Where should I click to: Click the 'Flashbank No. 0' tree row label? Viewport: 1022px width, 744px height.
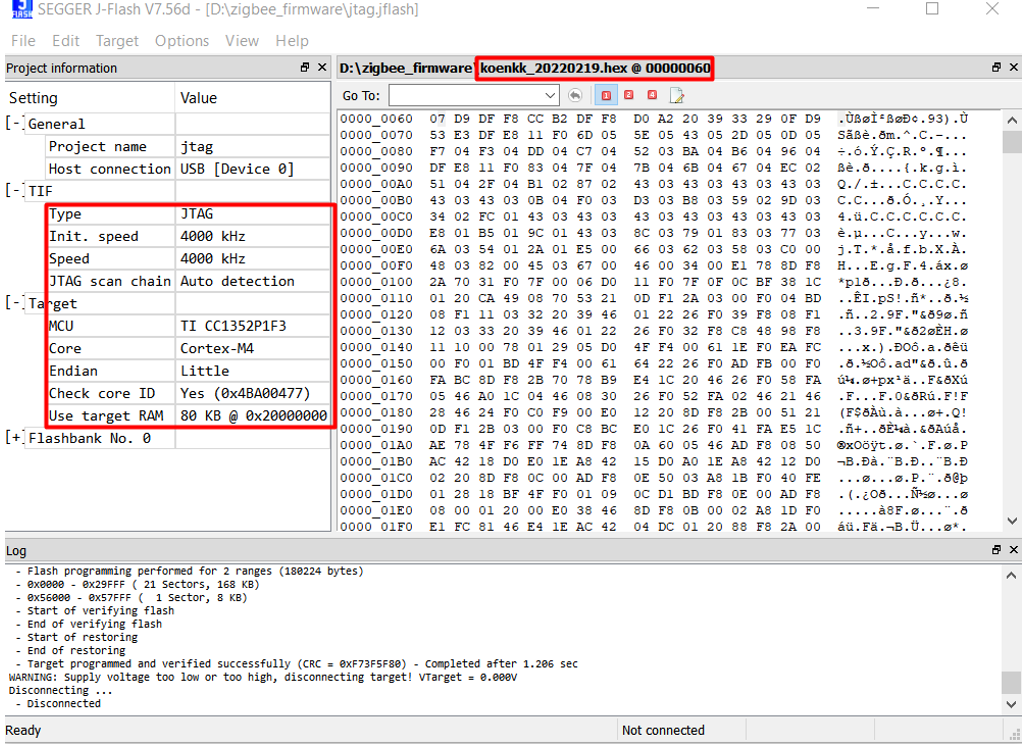tap(89, 438)
